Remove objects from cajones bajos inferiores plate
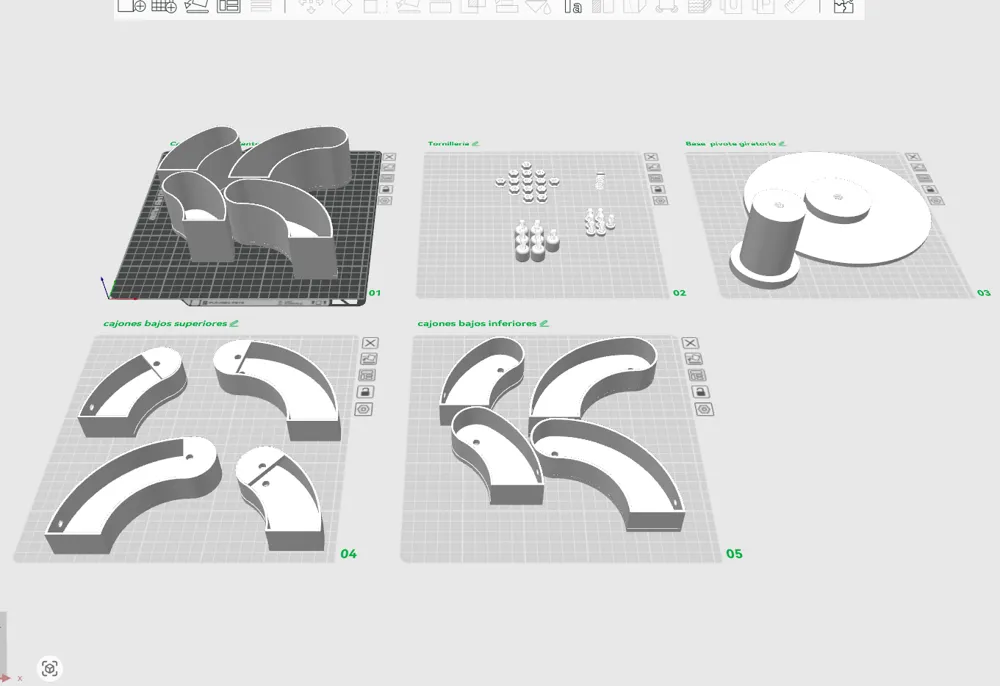The width and height of the screenshot is (1000, 686). pyautogui.click(x=690, y=343)
